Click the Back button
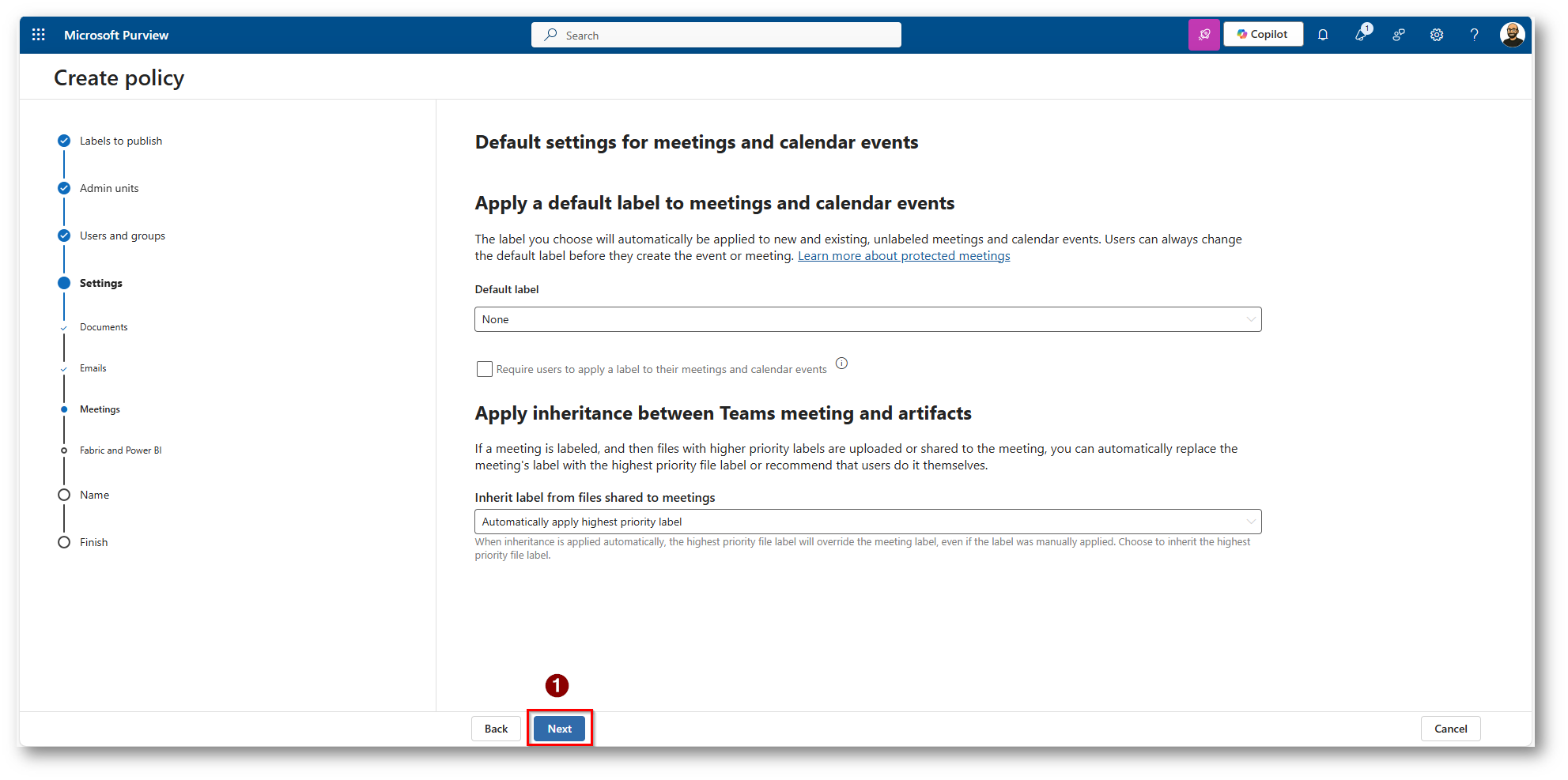The height and width of the screenshot is (780, 1568). pyautogui.click(x=496, y=729)
